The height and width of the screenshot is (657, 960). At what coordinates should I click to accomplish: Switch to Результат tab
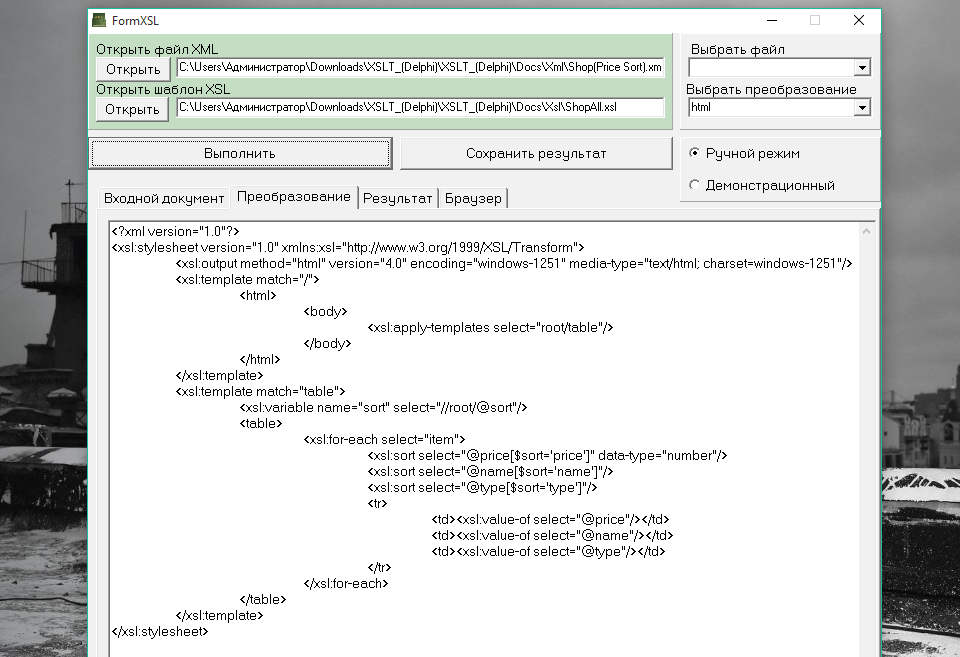397,198
